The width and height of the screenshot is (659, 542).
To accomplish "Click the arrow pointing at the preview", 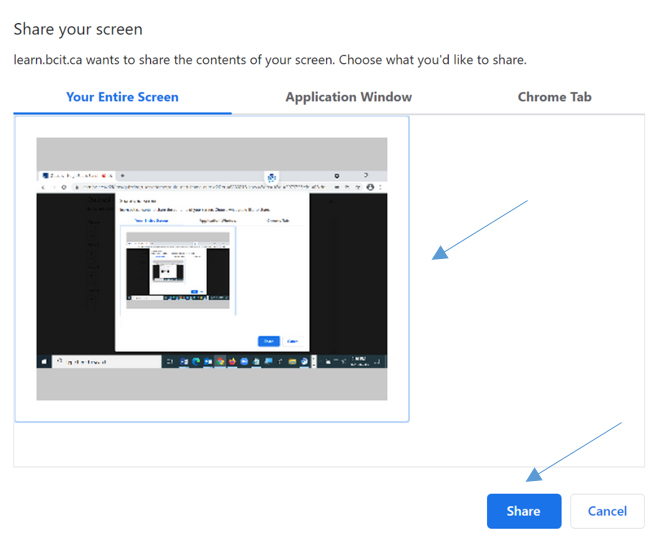I will (x=480, y=229).
